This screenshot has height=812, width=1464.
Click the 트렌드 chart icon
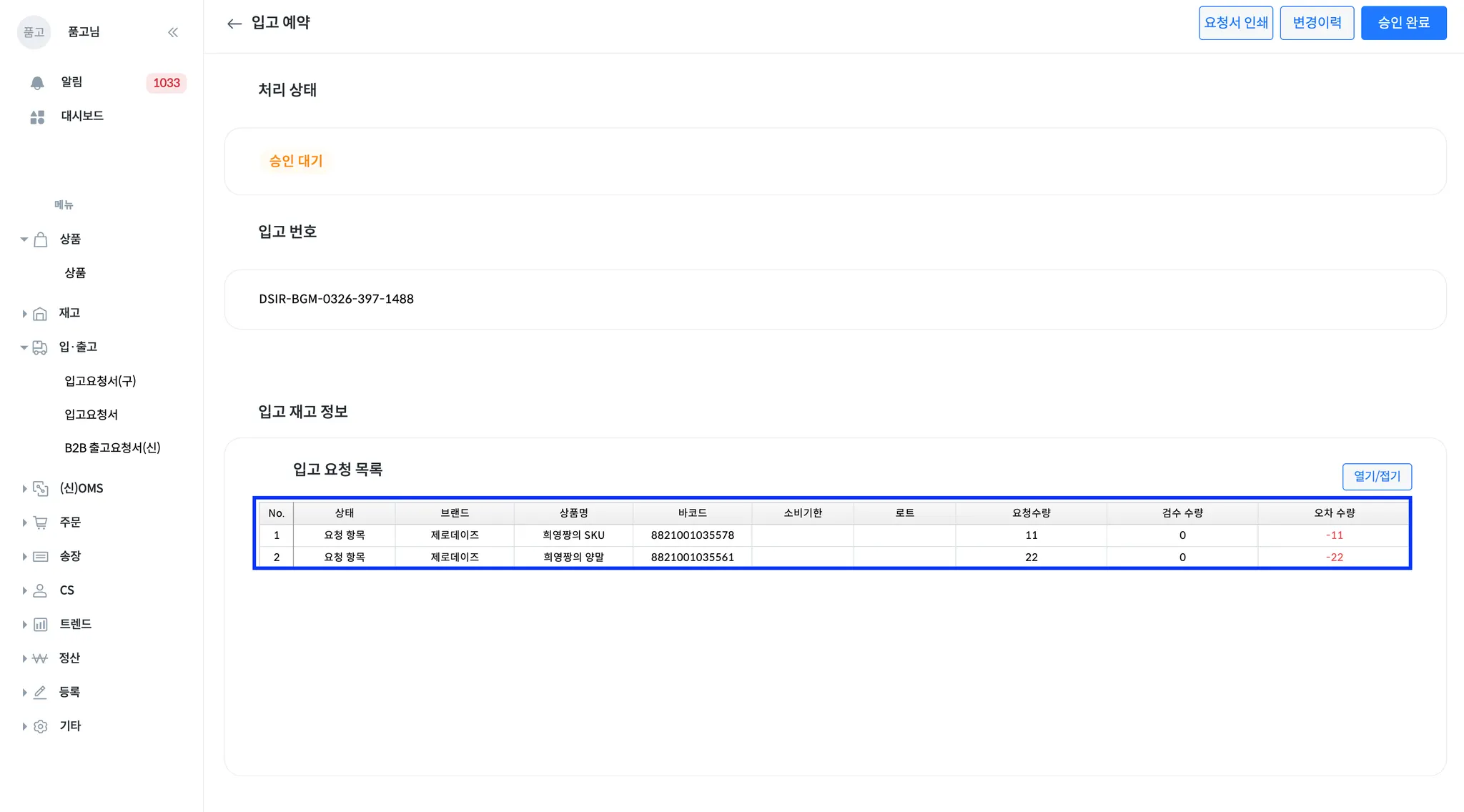[x=40, y=625]
